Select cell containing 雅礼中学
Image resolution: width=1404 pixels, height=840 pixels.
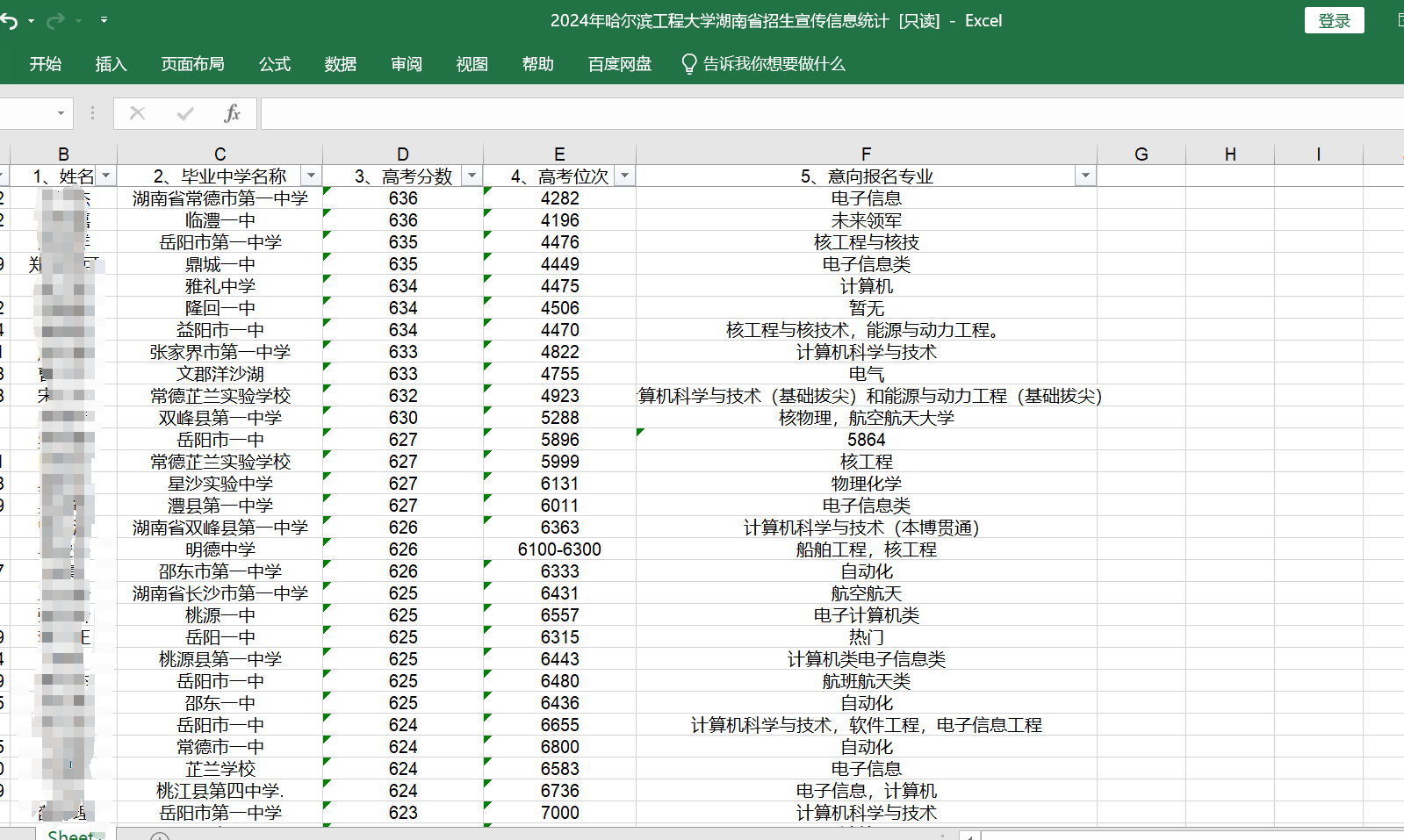(220, 286)
